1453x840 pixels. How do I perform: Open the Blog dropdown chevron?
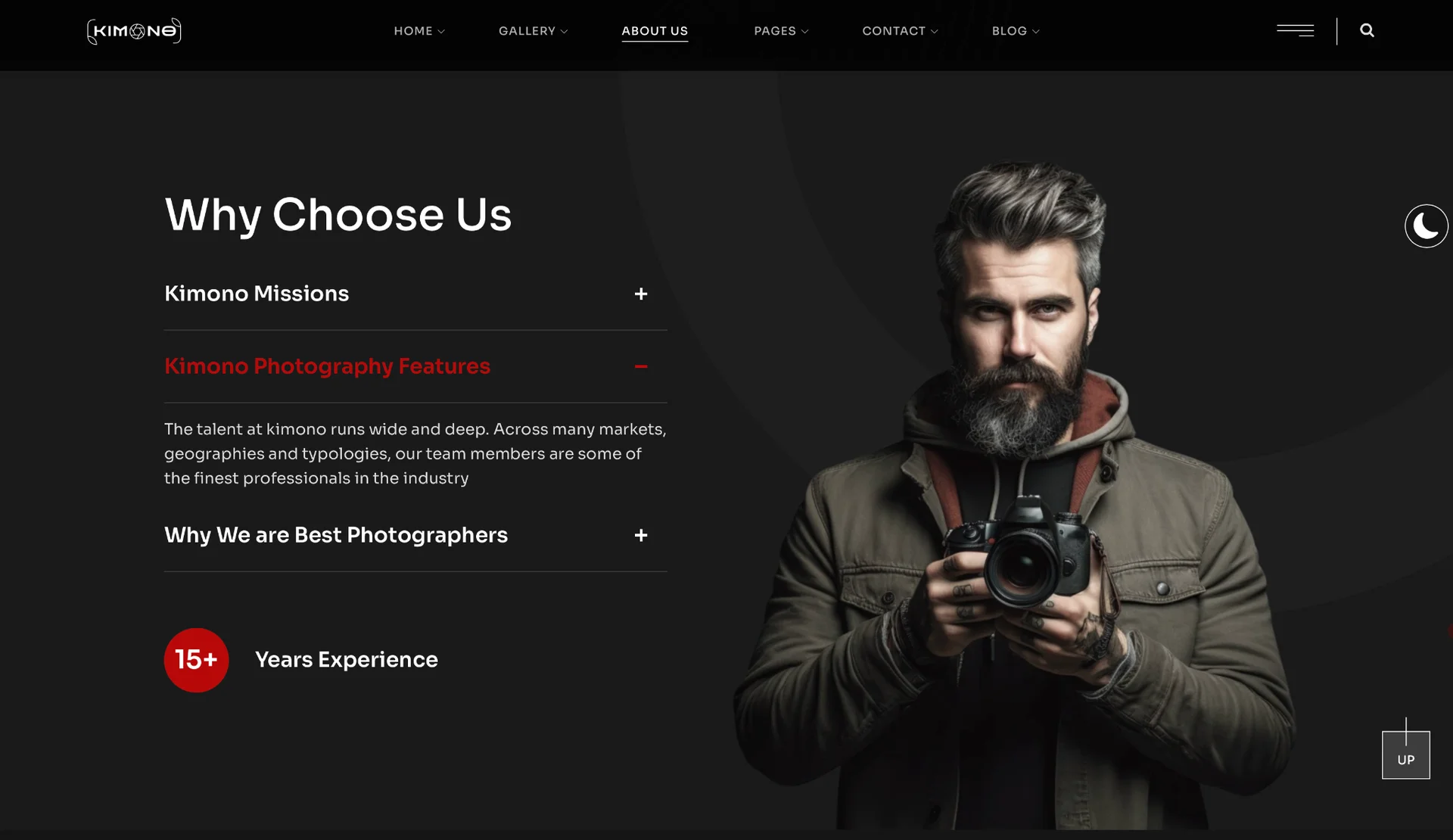[x=1036, y=31]
